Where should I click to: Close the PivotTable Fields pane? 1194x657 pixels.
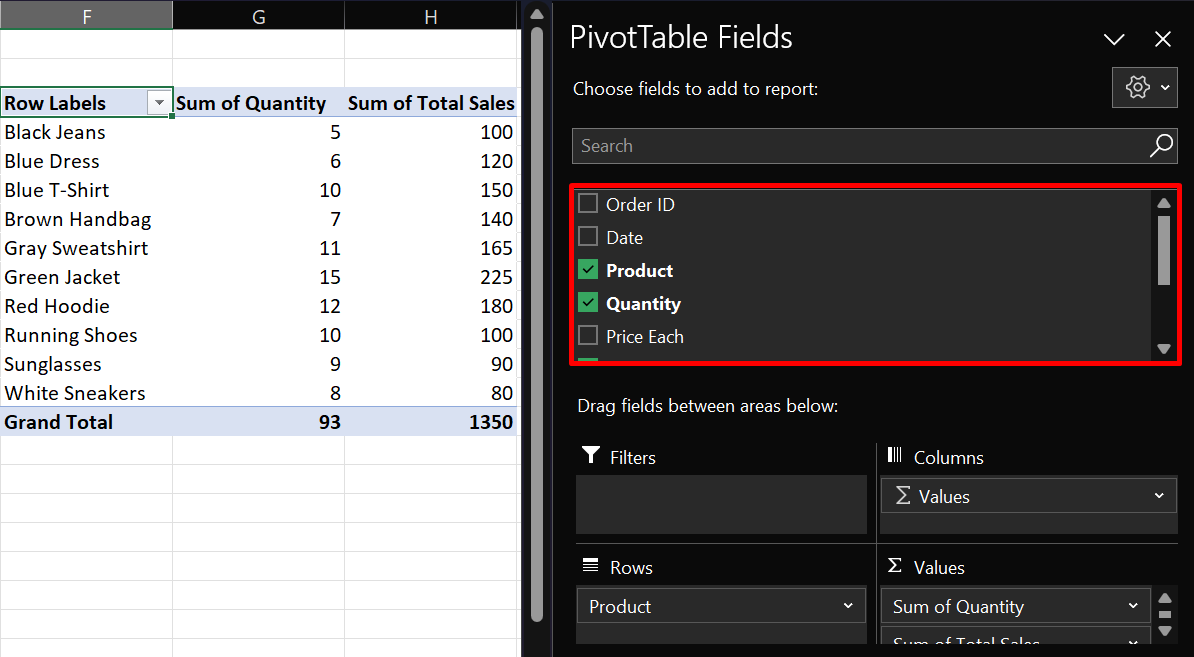tap(1162, 39)
